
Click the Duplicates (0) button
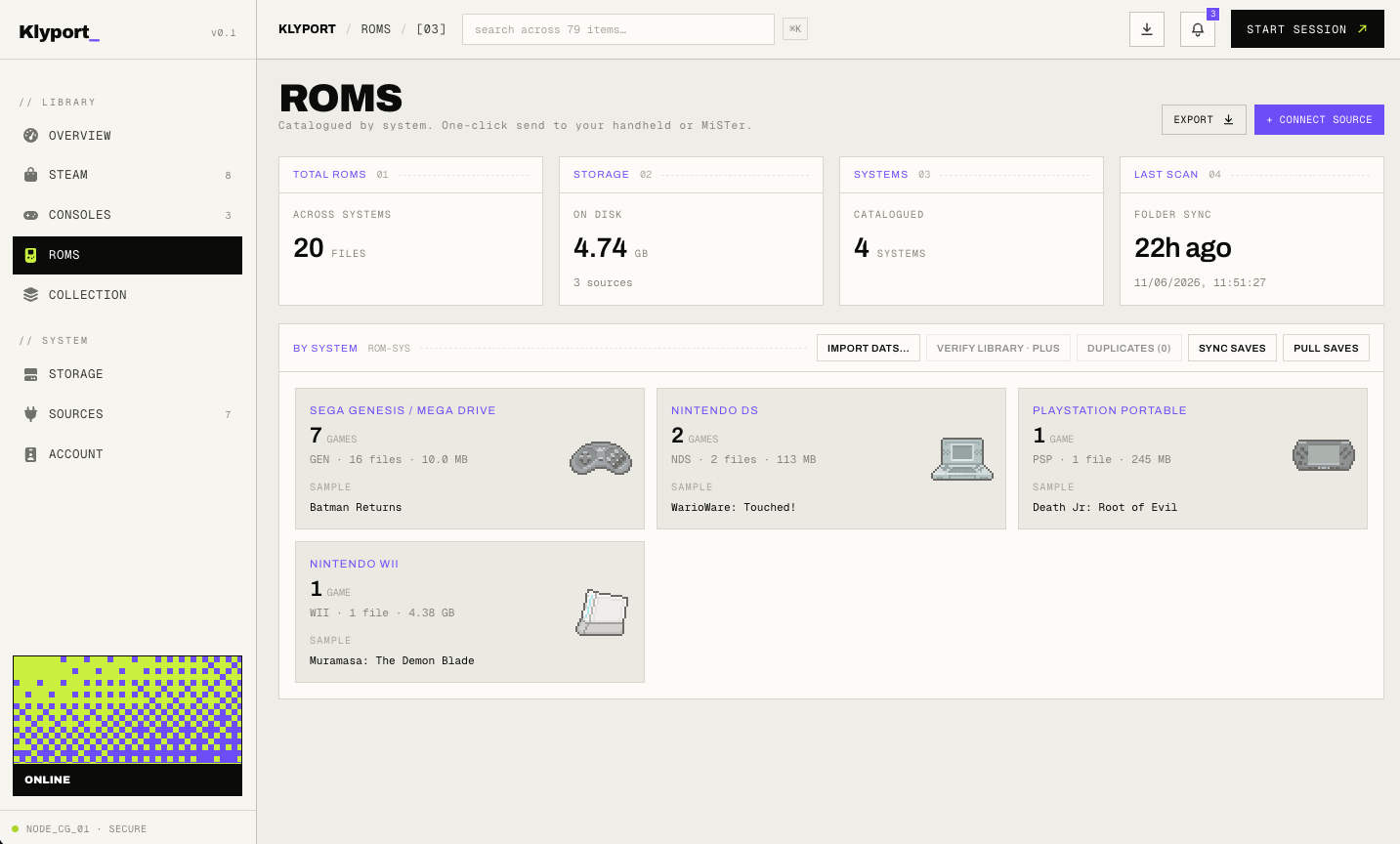(1129, 348)
